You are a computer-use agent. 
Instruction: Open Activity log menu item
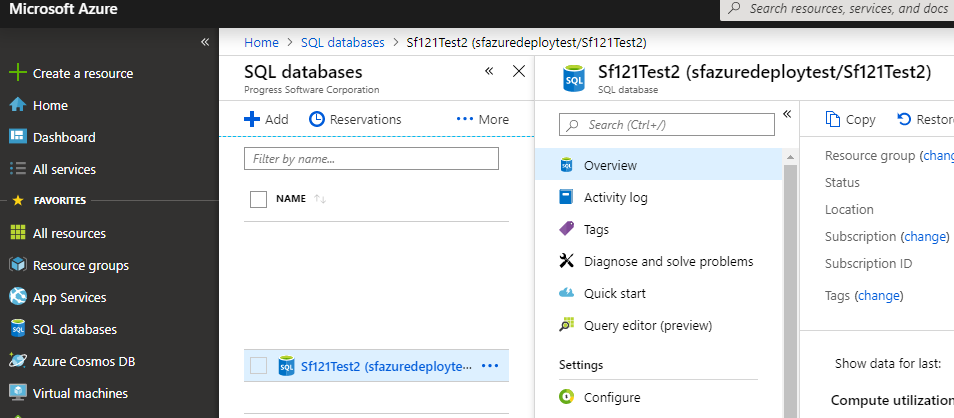[x=615, y=197]
